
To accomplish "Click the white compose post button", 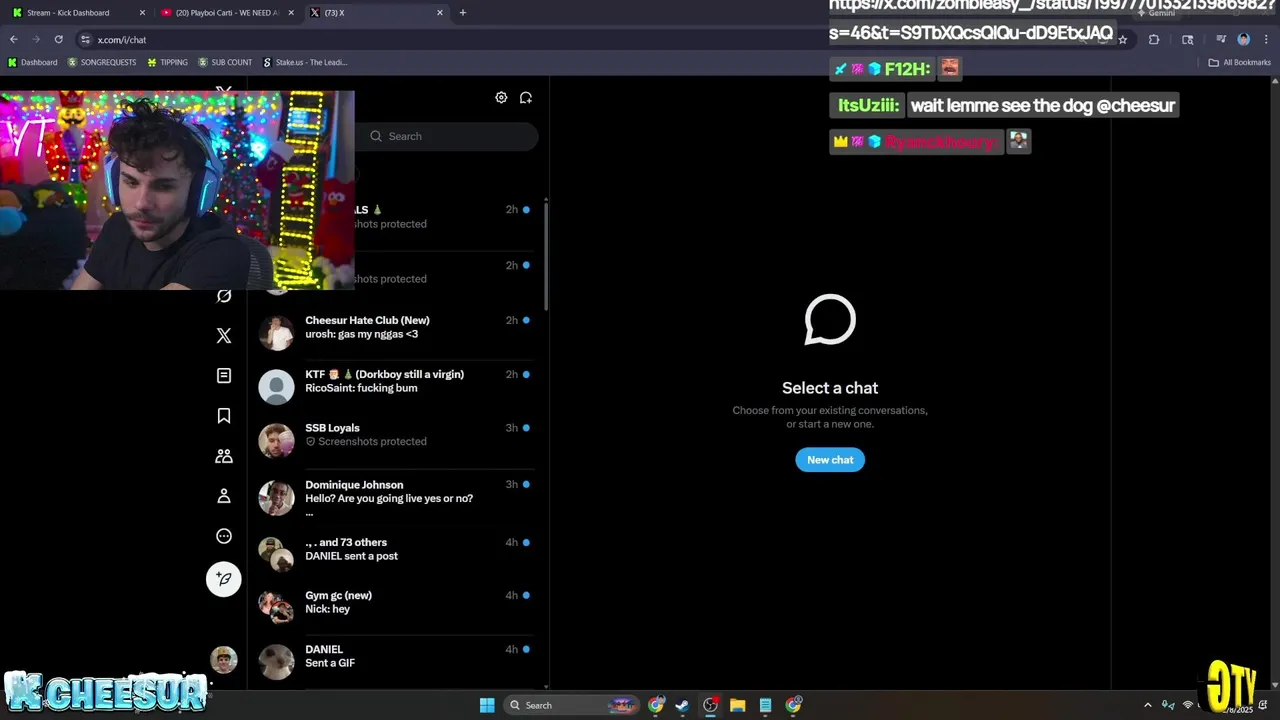I will point(224,578).
